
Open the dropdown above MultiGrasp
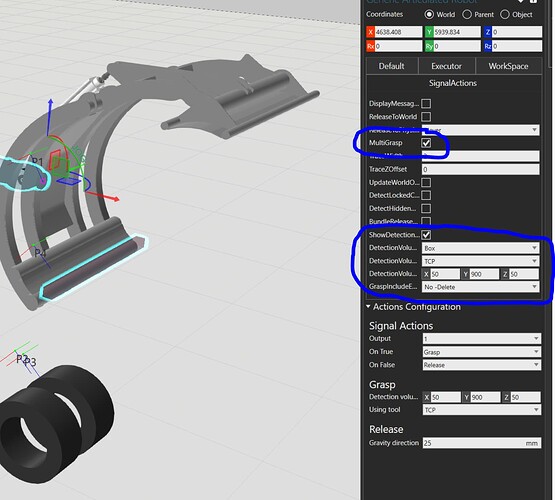tap(480, 130)
